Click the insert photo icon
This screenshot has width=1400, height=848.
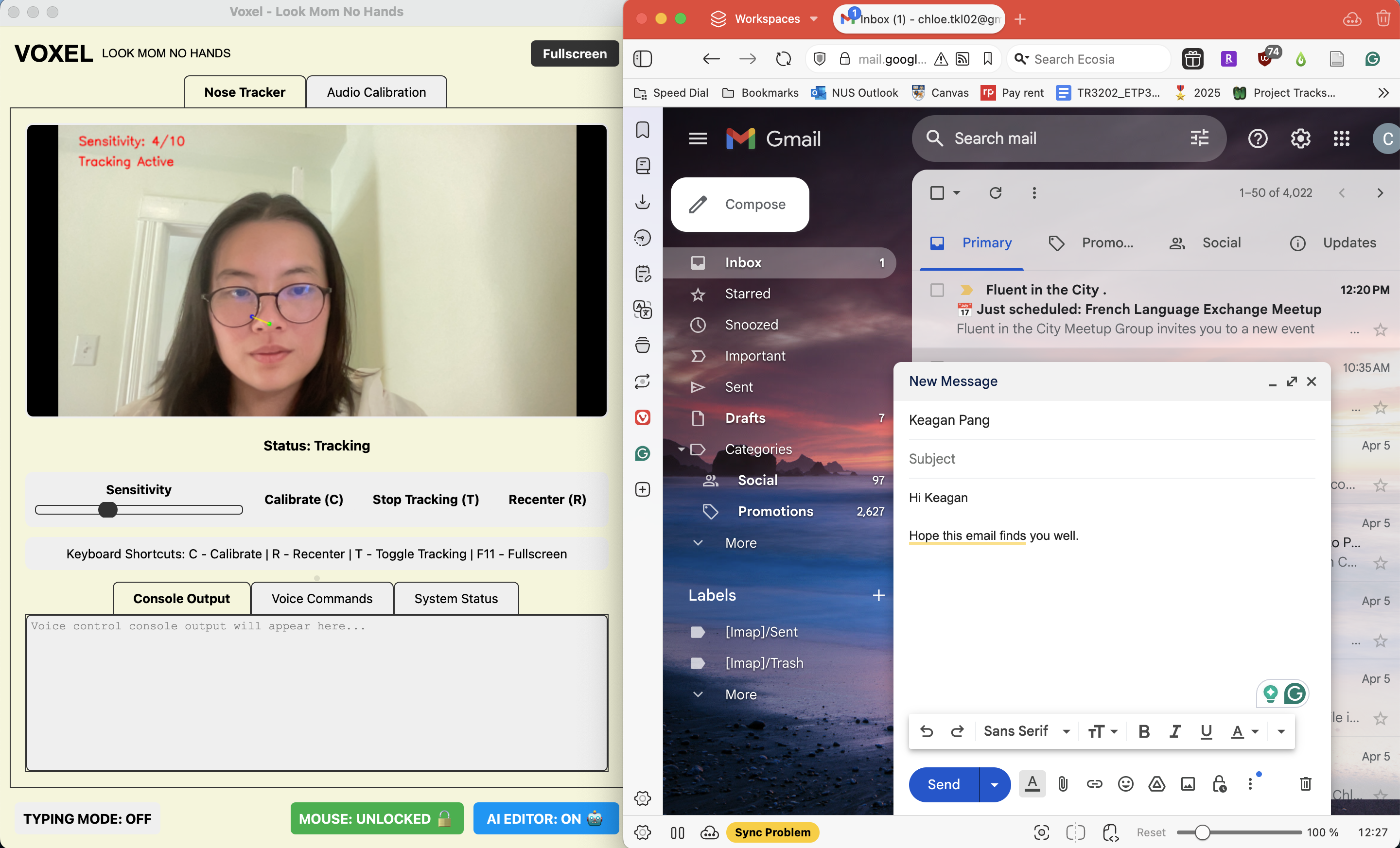point(1188,784)
